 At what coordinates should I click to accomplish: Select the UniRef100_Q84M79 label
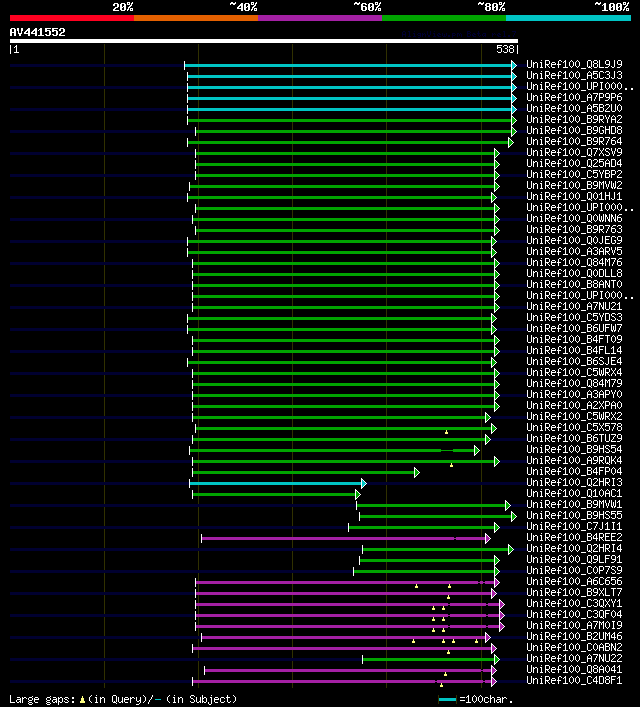tap(574, 383)
